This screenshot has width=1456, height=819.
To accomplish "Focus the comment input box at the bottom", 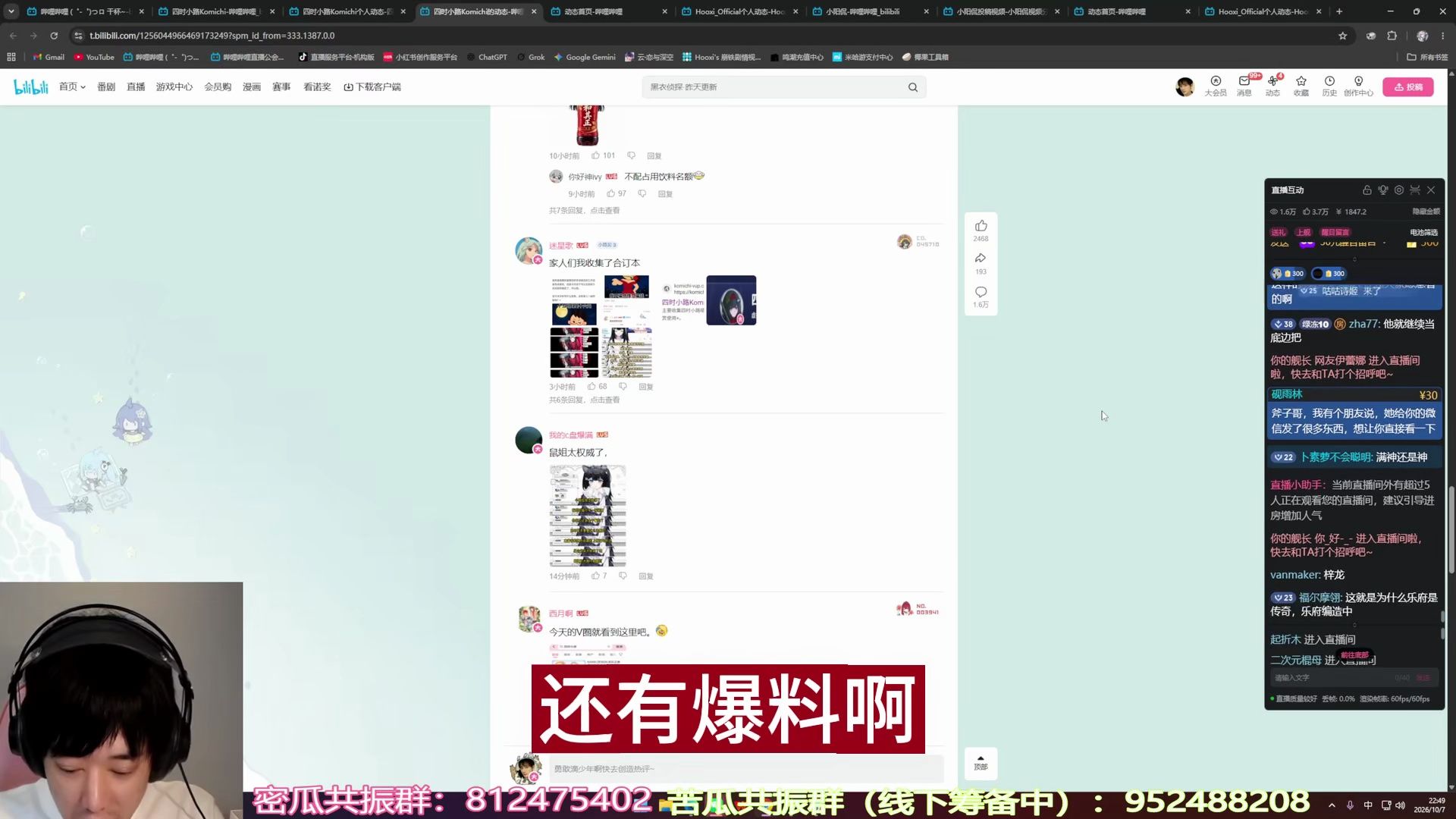I will click(x=746, y=769).
